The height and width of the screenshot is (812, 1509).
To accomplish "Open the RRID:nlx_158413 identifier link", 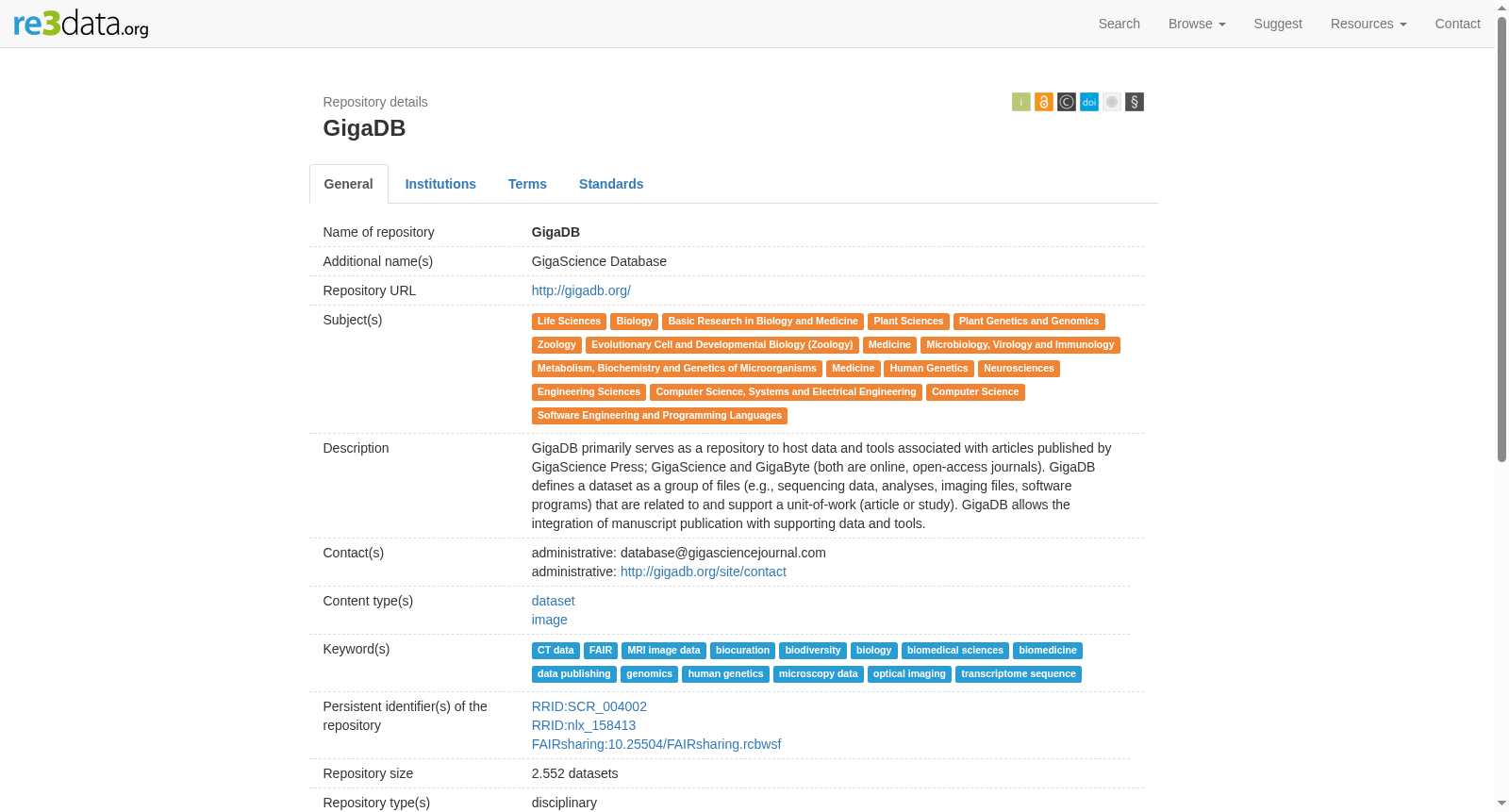I will (584, 725).
